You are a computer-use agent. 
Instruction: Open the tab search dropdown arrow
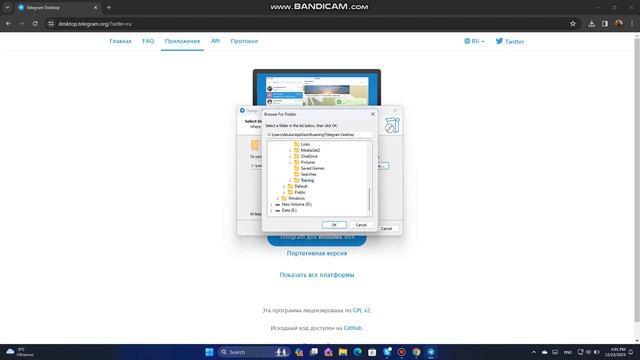[7, 7]
